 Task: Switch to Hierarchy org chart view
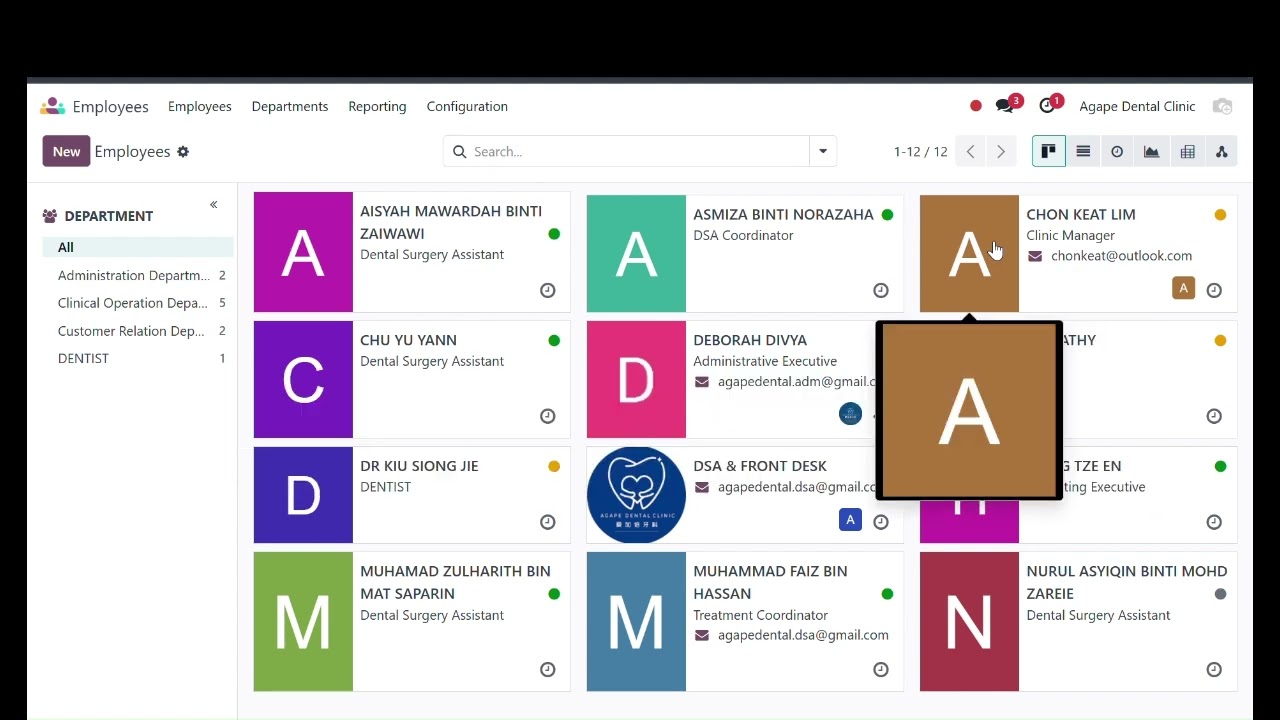pyautogui.click(x=1221, y=152)
